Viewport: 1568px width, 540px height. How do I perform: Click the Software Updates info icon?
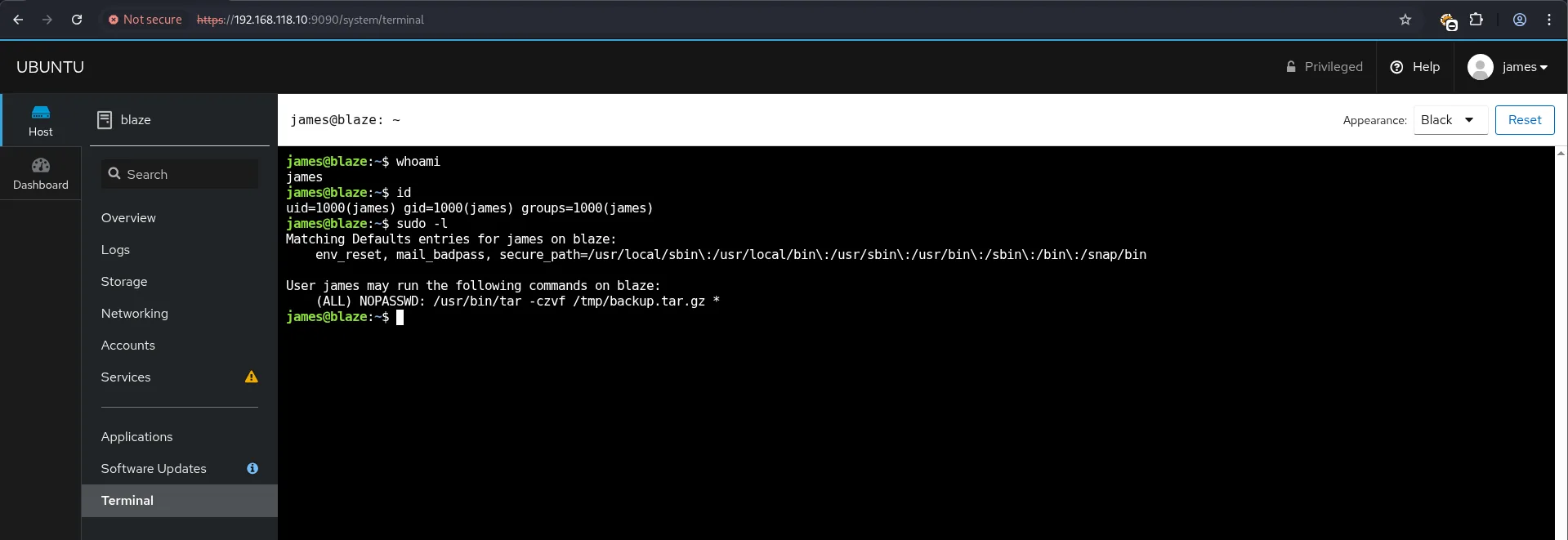(x=252, y=468)
